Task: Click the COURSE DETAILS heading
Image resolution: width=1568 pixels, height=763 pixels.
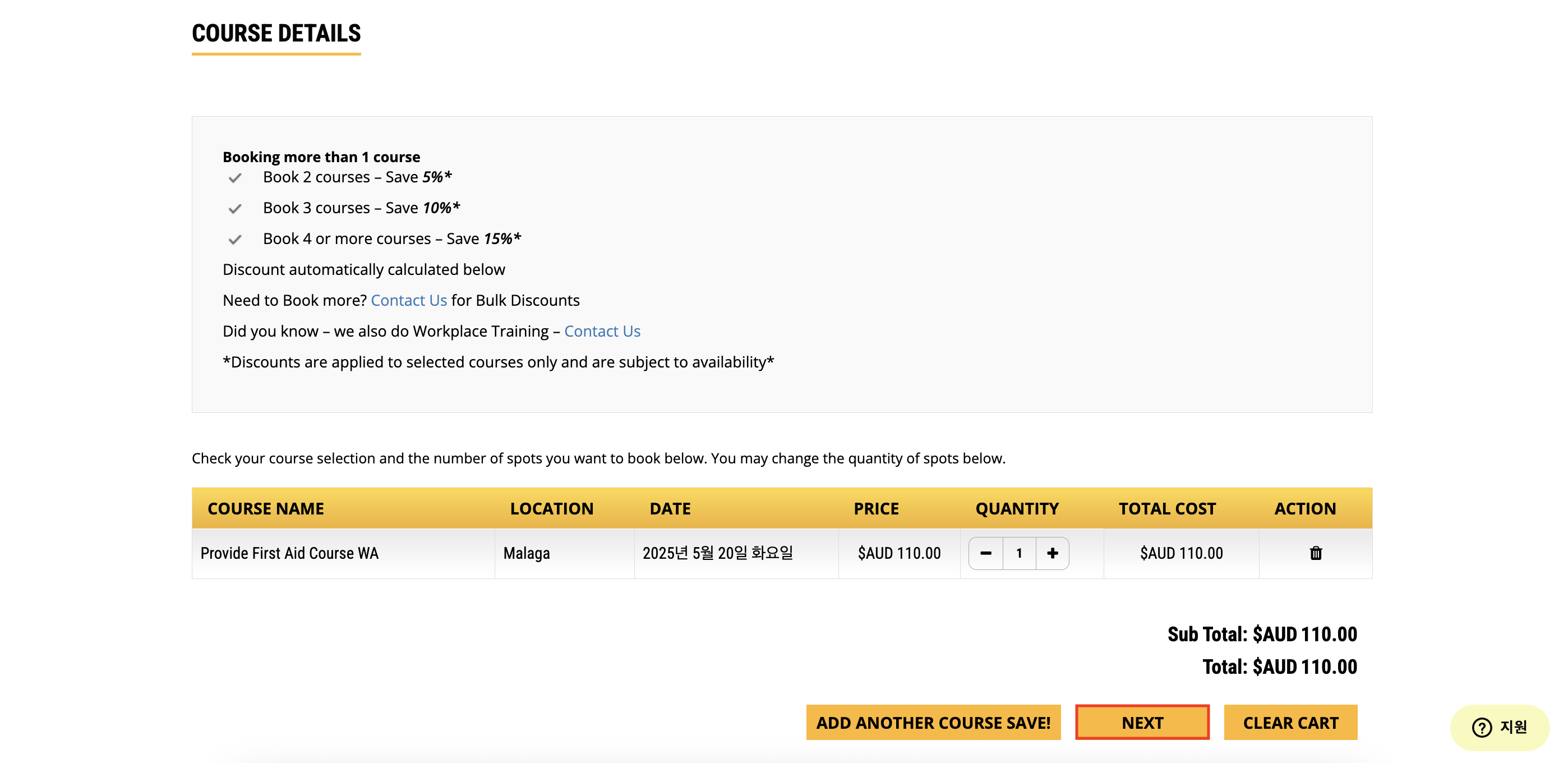Action: coord(276,33)
